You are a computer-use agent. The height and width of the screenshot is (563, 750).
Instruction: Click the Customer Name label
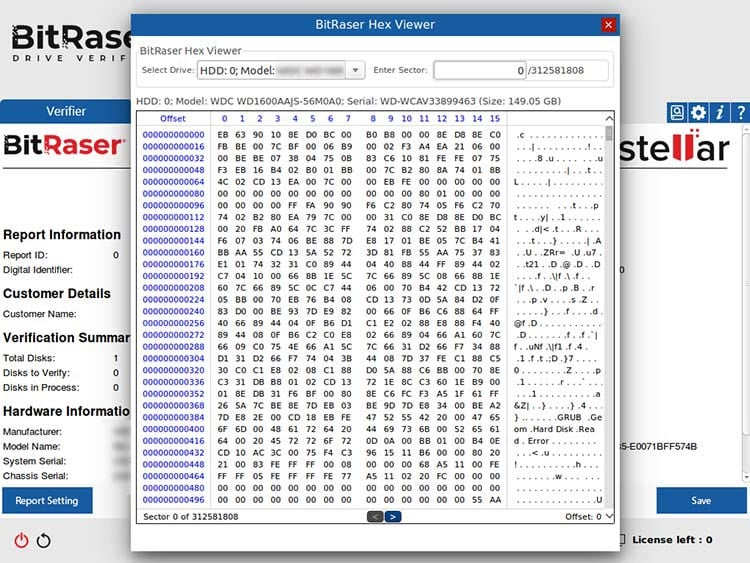coord(40,314)
